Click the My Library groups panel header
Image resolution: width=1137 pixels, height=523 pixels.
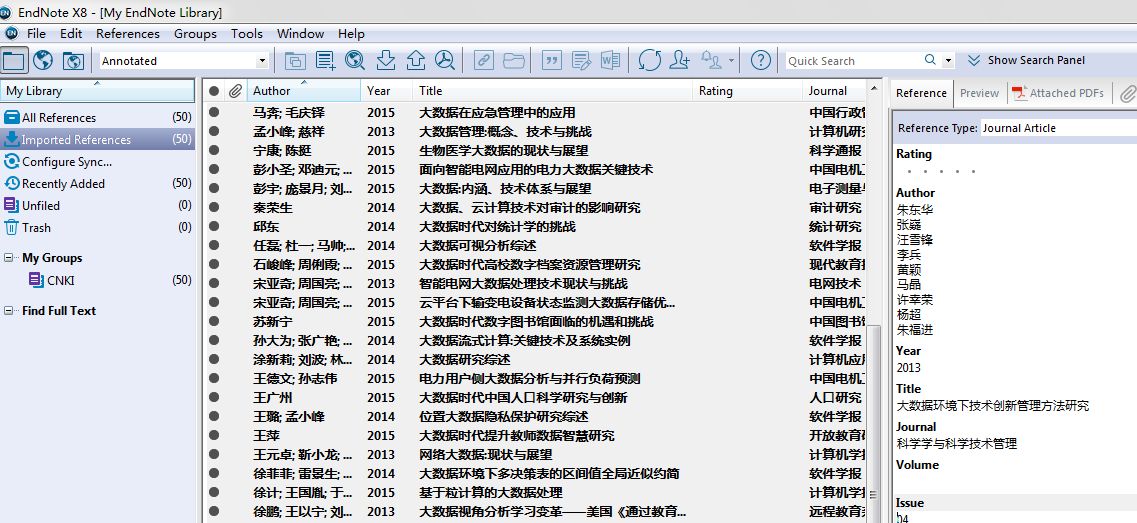click(x=97, y=91)
